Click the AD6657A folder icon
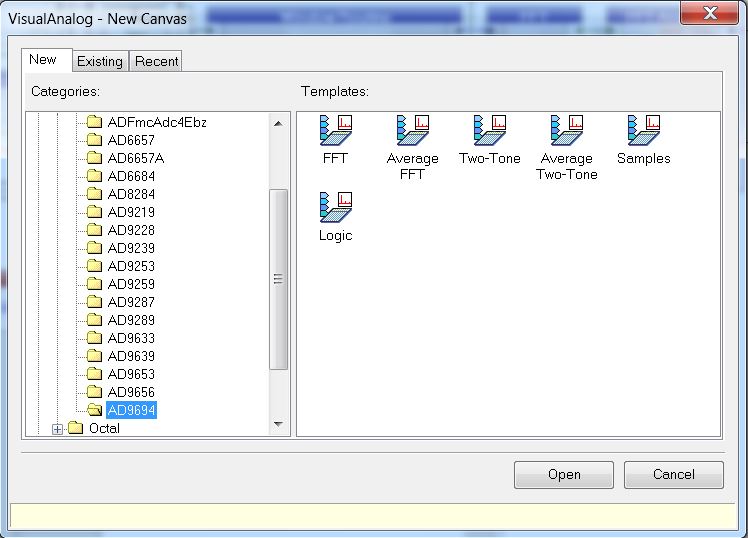The image size is (748, 538). 94,158
